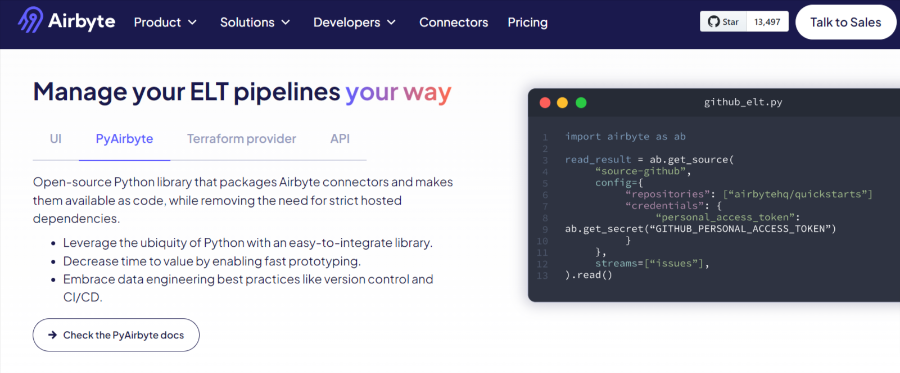This screenshot has width=900, height=373.
Task: Open the Product menu
Action: point(165,22)
